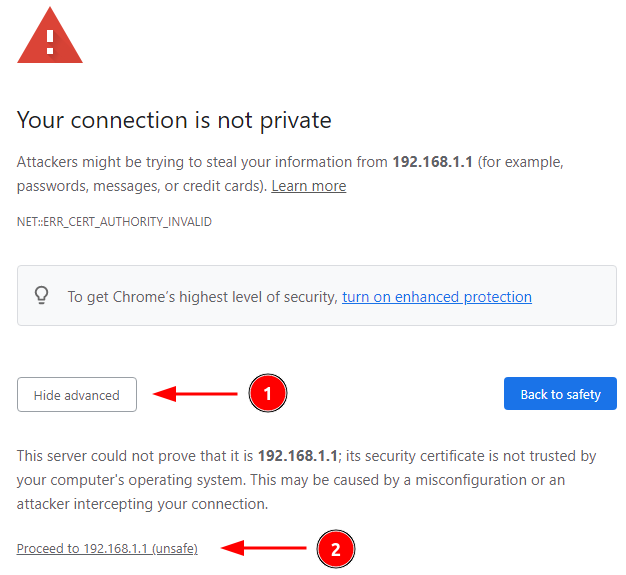626x575 pixels.
Task: Collapse details with Hide advanced
Action: (x=77, y=395)
